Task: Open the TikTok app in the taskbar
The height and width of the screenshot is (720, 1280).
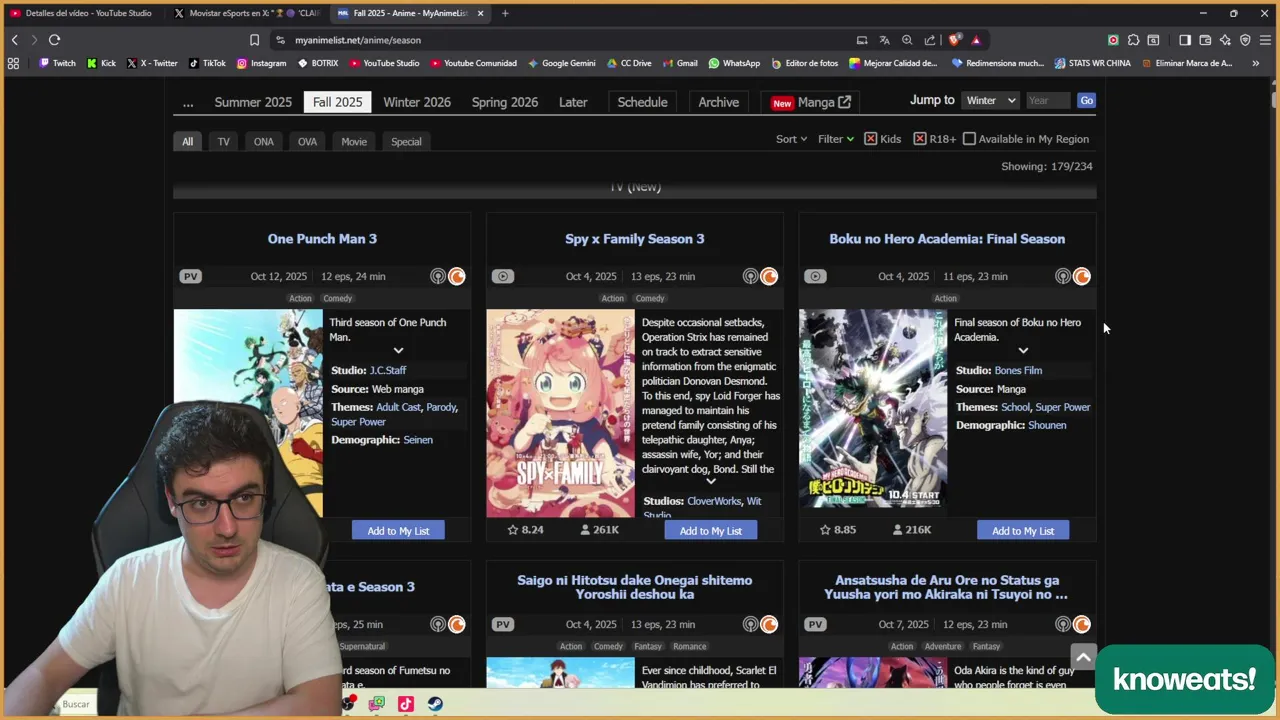Action: [405, 704]
